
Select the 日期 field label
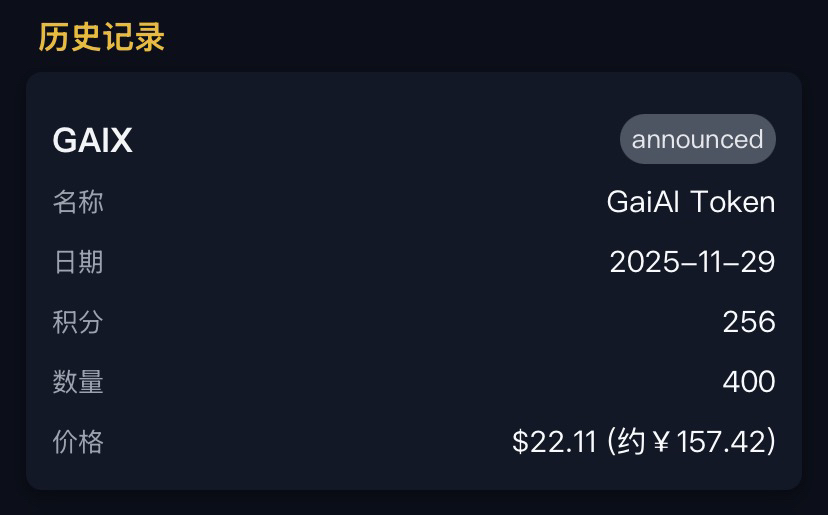tap(78, 262)
